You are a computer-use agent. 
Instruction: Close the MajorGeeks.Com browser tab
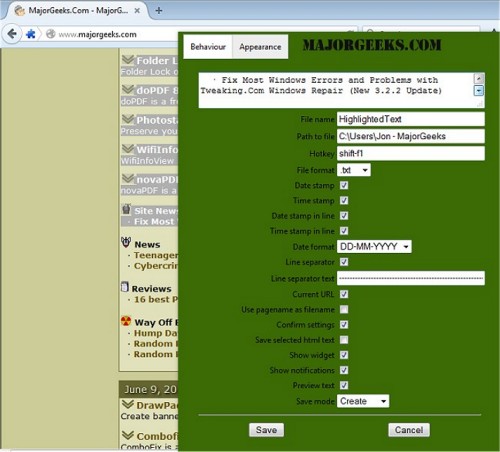pyautogui.click(x=137, y=11)
